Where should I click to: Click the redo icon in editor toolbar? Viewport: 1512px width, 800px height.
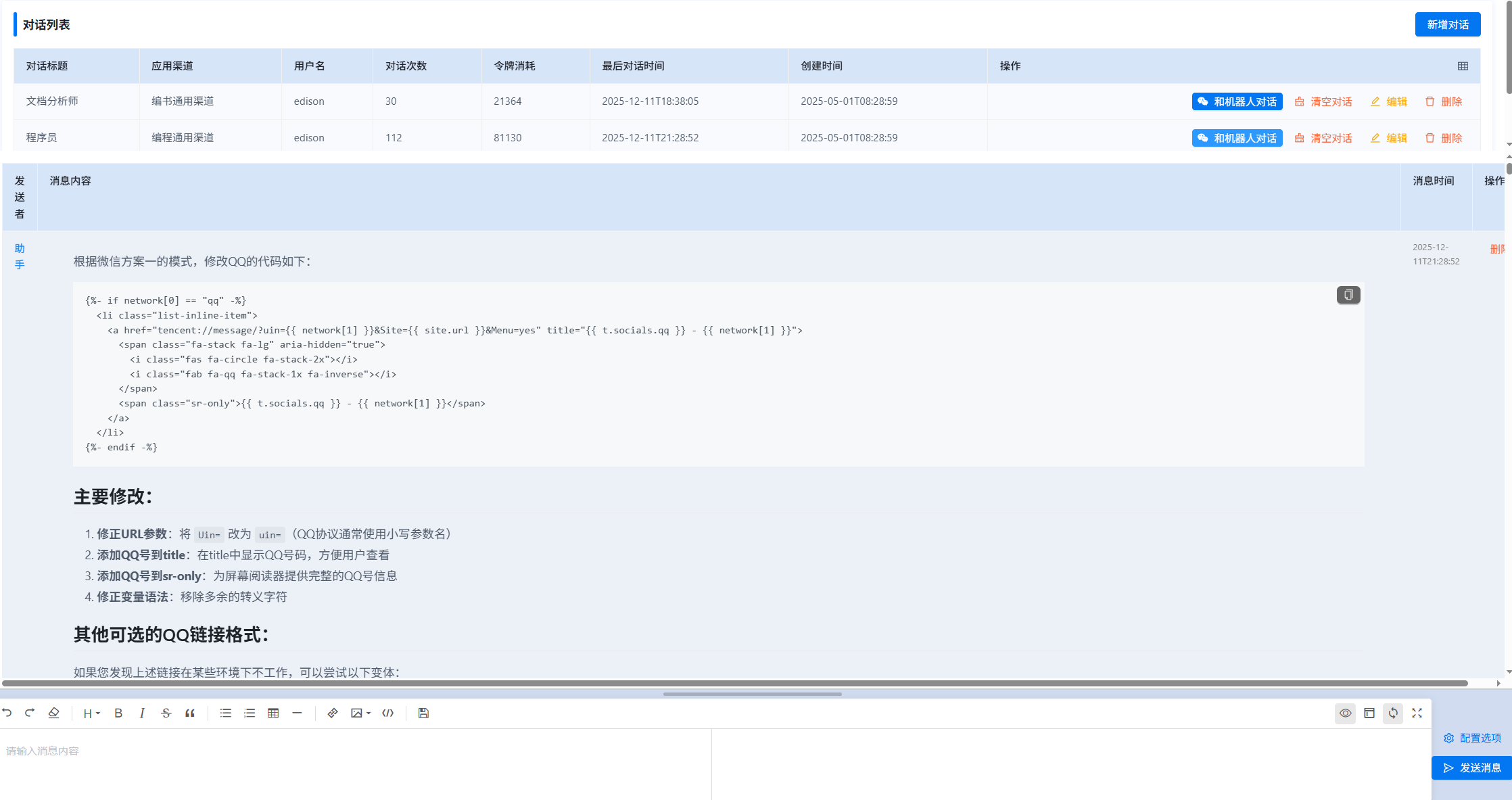pyautogui.click(x=30, y=713)
